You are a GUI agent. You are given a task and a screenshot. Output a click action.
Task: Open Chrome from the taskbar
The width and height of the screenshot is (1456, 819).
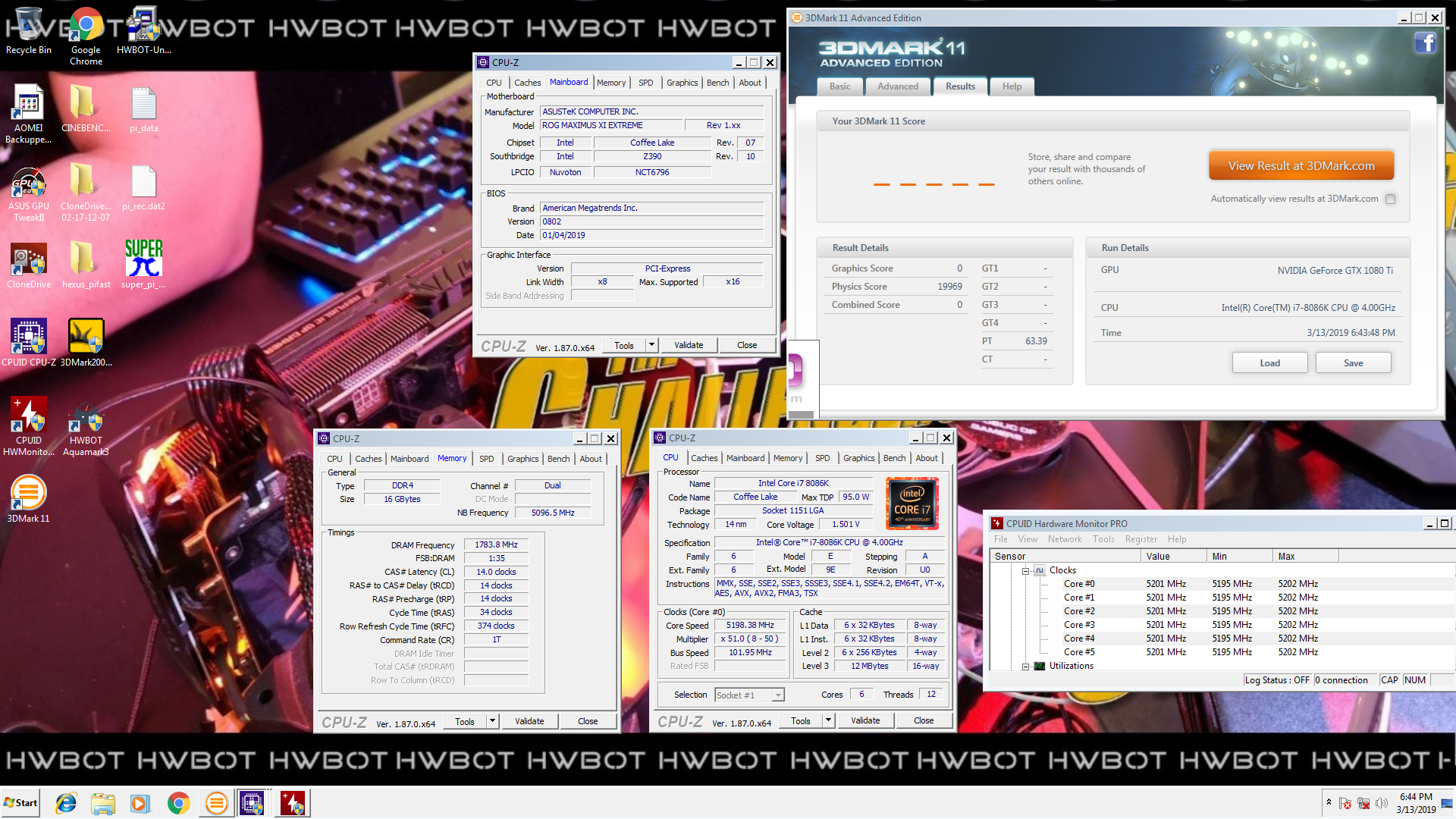(178, 803)
